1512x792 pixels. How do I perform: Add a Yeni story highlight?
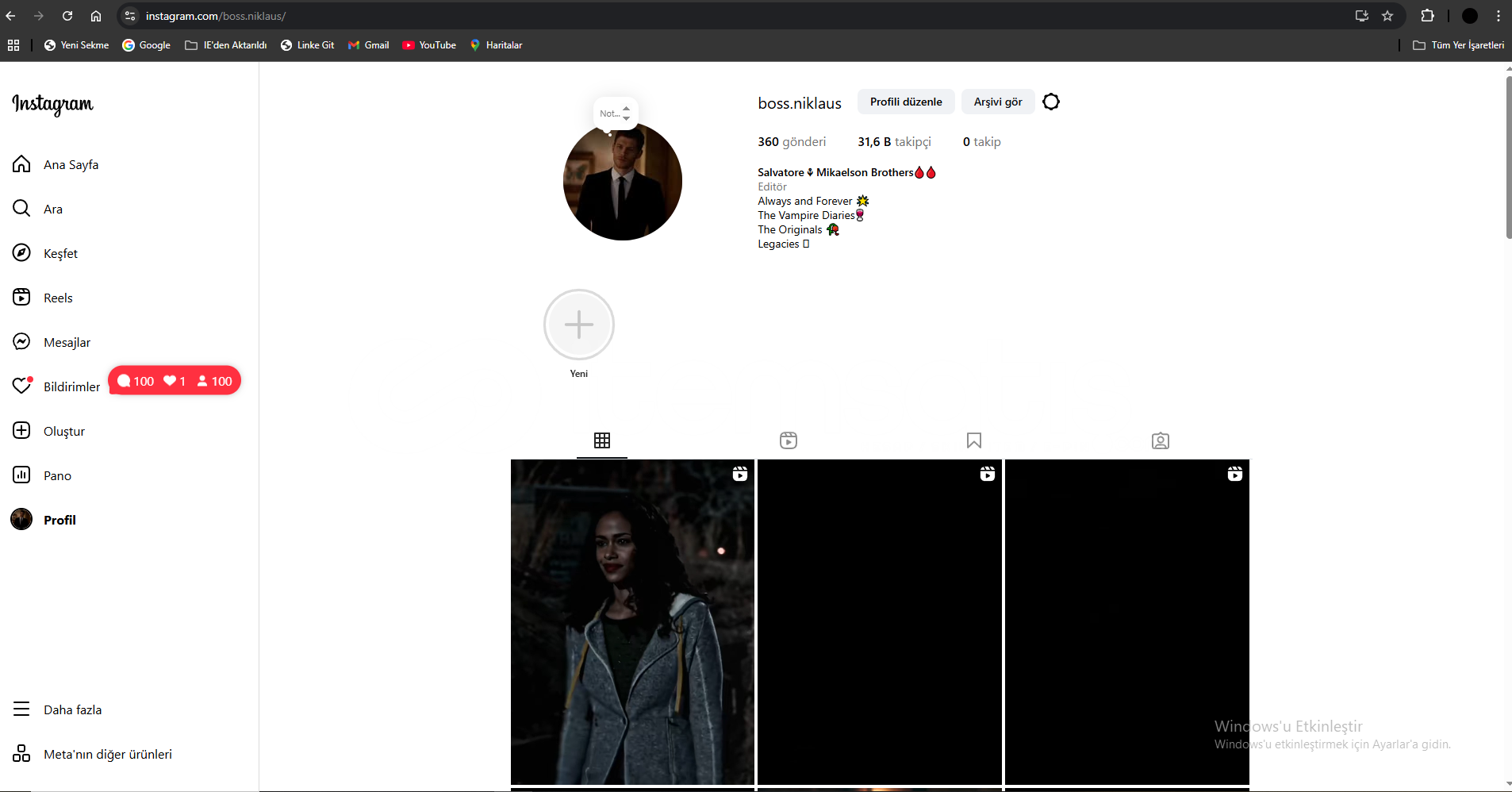(579, 325)
